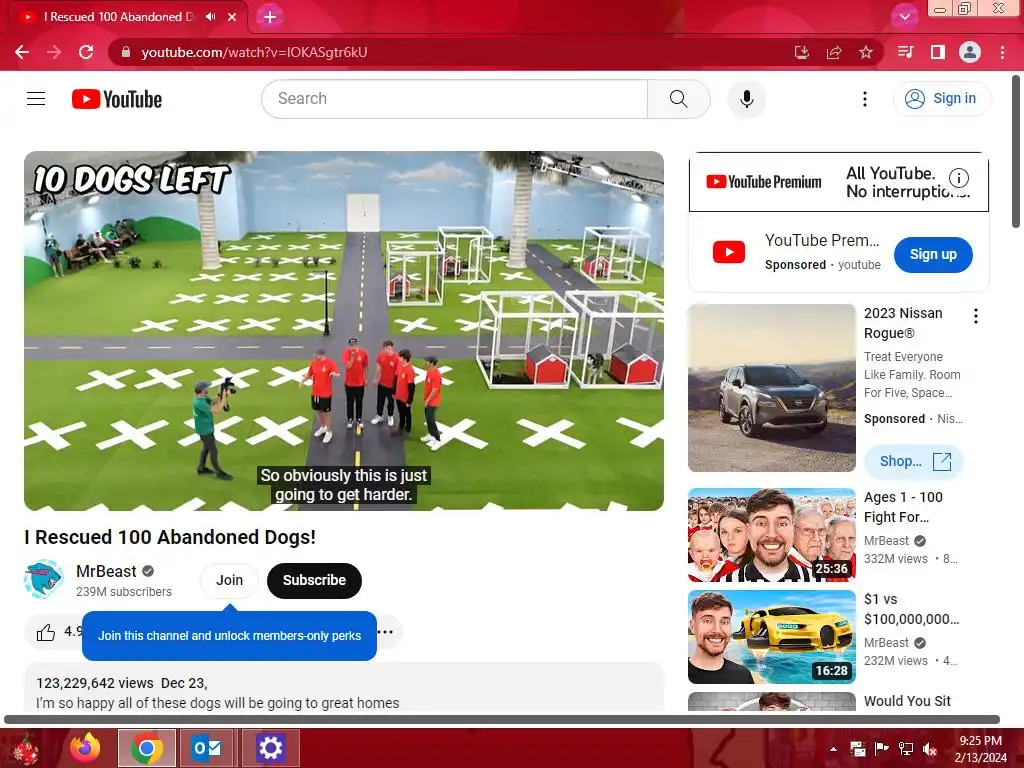Open the YouTube hamburger guide menu
Image resolution: width=1024 pixels, height=768 pixels.
pyautogui.click(x=36, y=99)
